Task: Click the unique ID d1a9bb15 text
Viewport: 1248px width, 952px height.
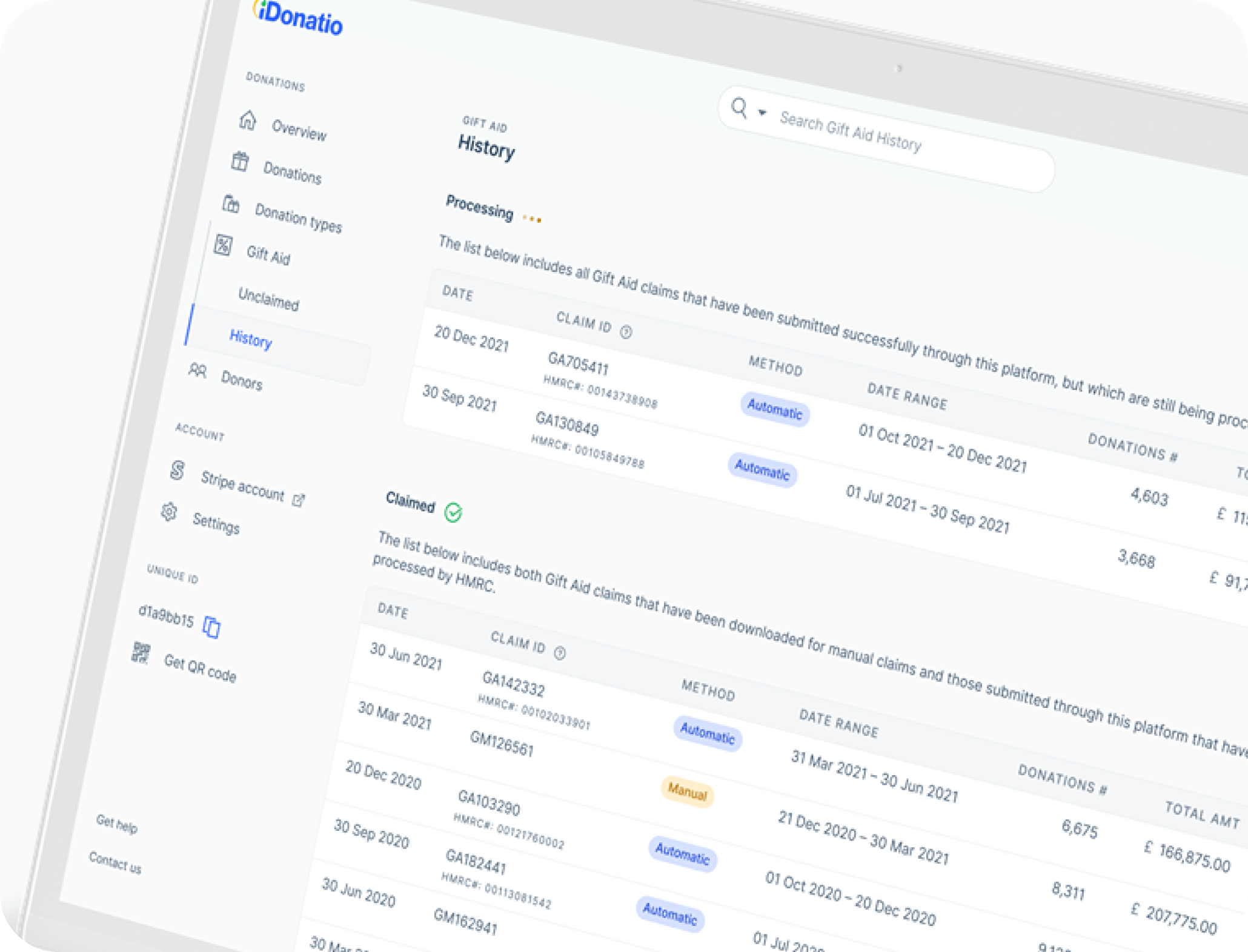Action: click(x=165, y=616)
